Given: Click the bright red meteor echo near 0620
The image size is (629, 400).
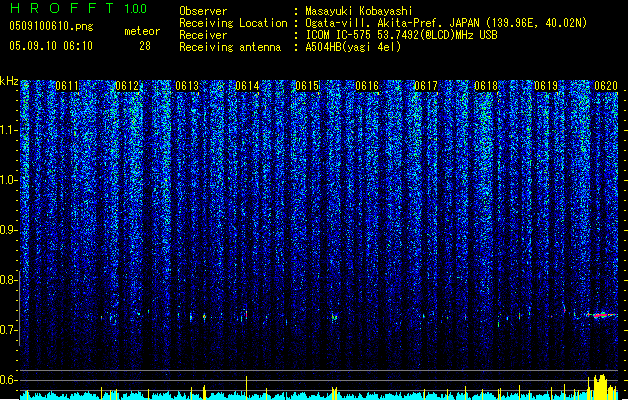Looking at the screenshot, I should click(x=601, y=315).
